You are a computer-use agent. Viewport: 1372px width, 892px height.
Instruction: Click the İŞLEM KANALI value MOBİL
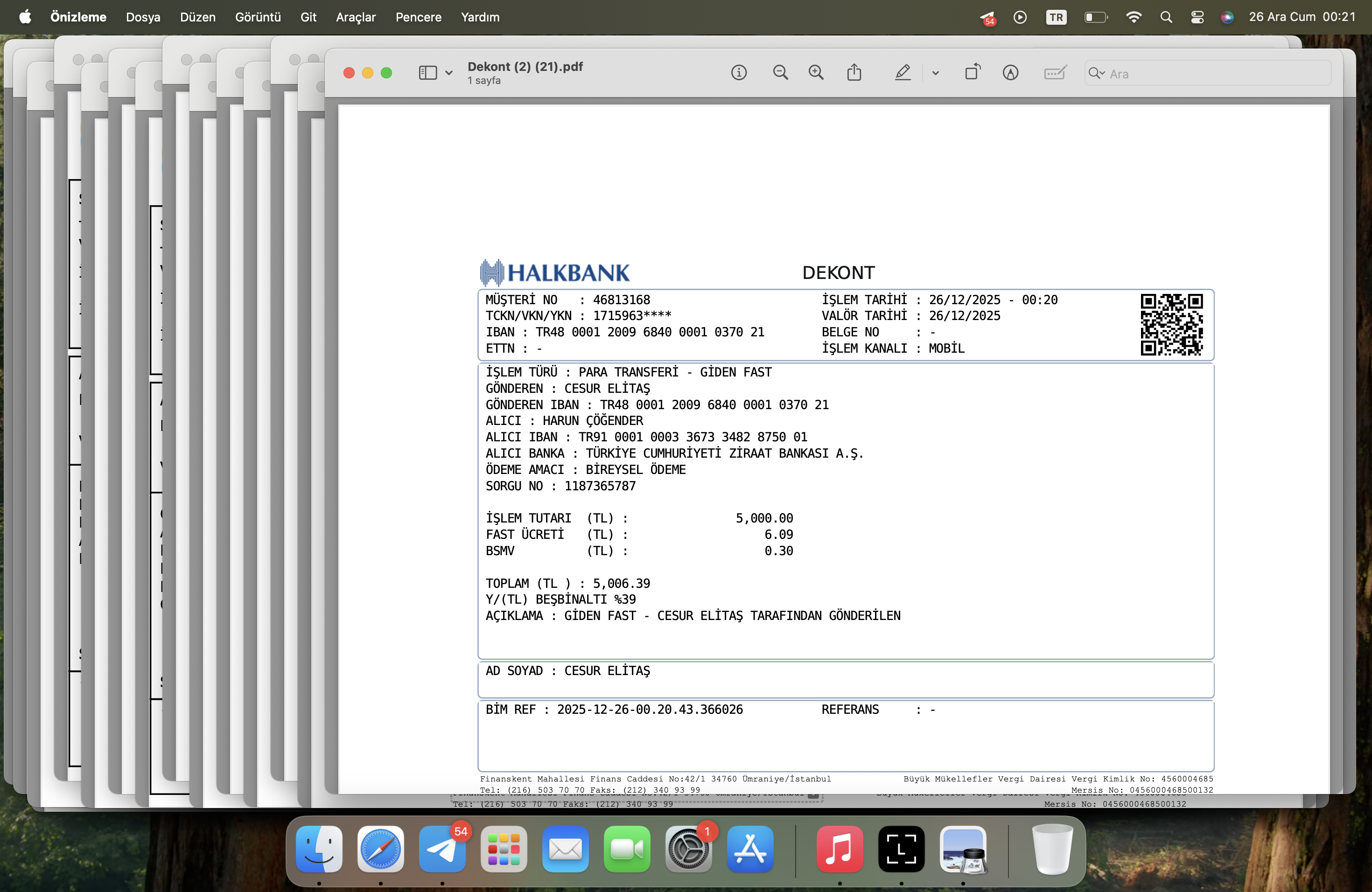point(946,348)
